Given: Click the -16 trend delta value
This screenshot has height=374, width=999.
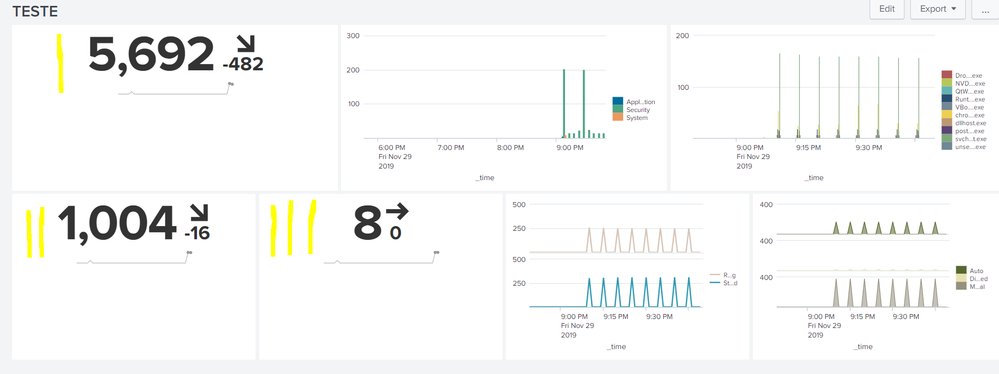Looking at the screenshot, I should [197, 234].
